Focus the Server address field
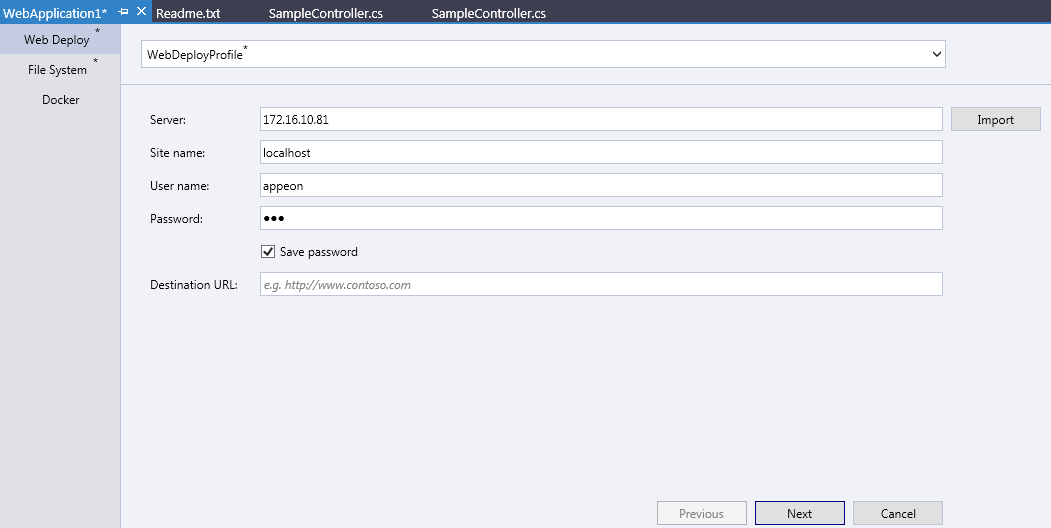The height and width of the screenshot is (528, 1051). (x=600, y=120)
